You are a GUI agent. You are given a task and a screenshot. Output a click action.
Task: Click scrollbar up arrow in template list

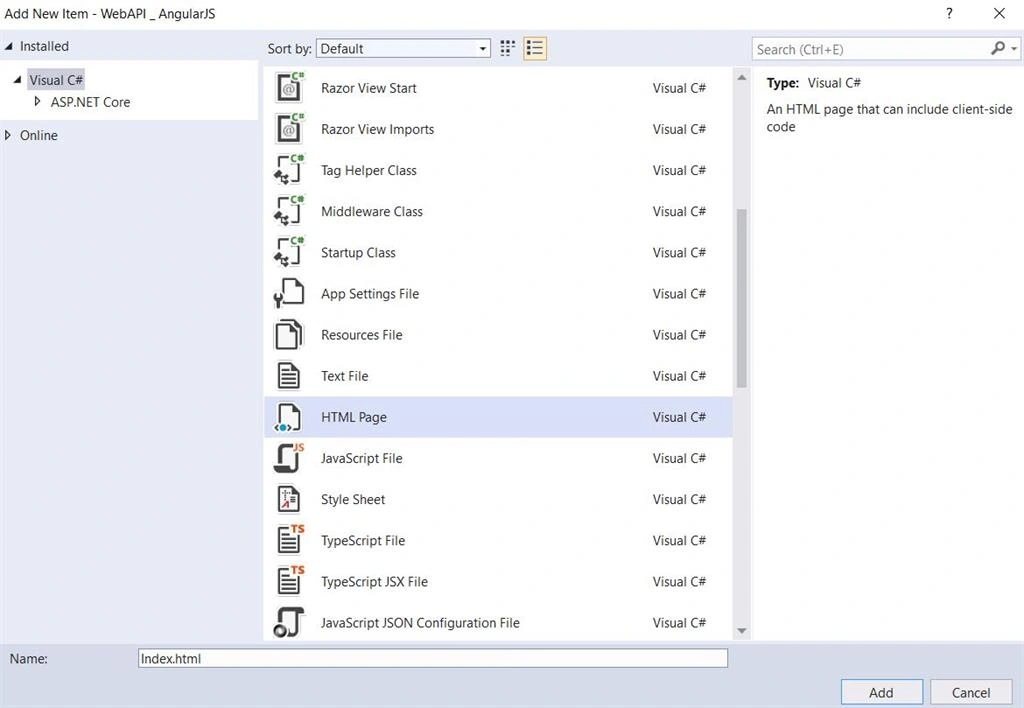(x=741, y=78)
